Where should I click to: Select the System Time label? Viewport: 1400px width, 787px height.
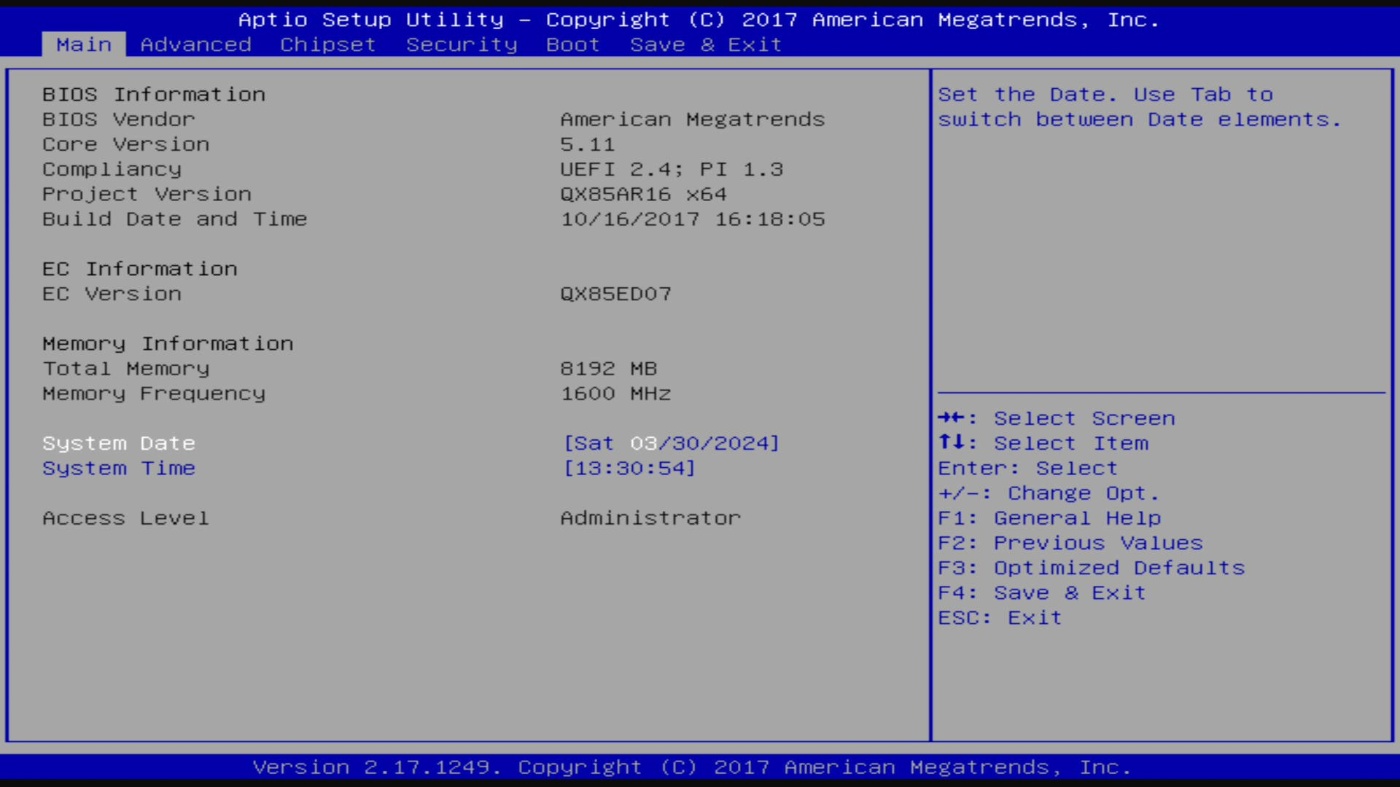point(119,468)
